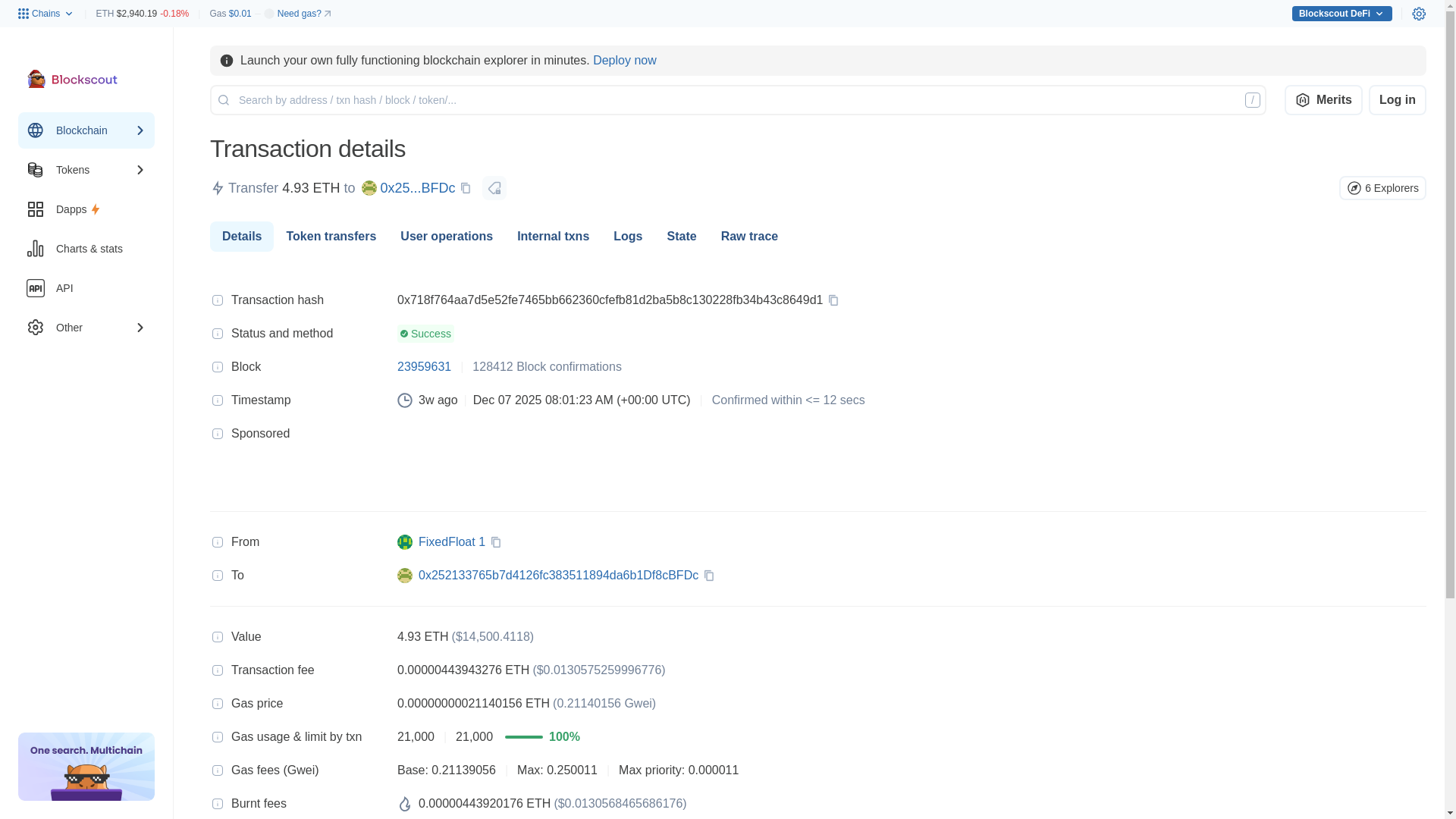
Task: Select the Details tab
Action: pos(242,237)
